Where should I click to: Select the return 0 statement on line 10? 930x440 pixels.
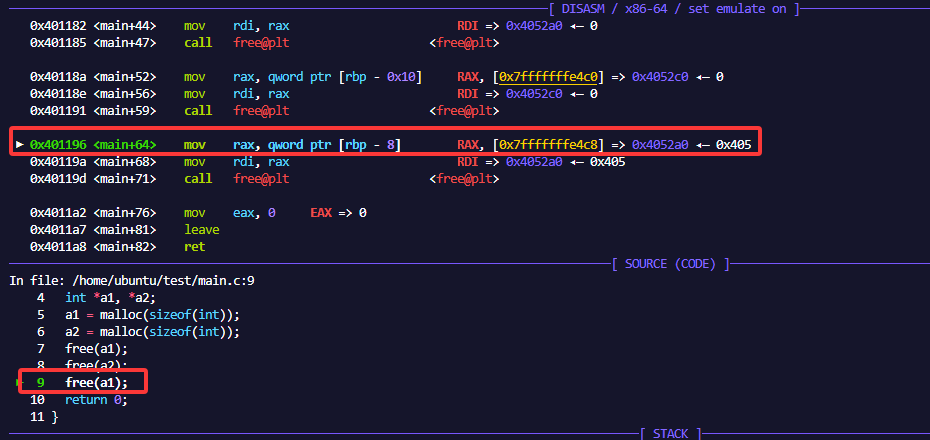(96, 400)
